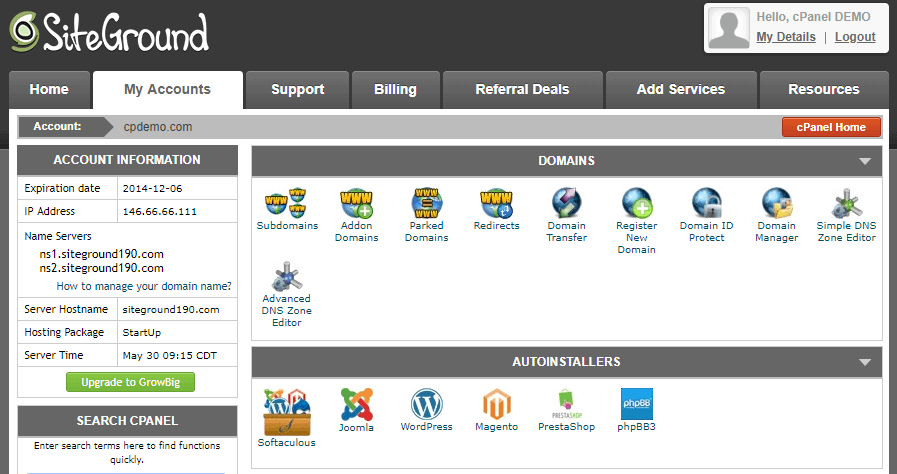Open the Billing tab

click(x=395, y=90)
